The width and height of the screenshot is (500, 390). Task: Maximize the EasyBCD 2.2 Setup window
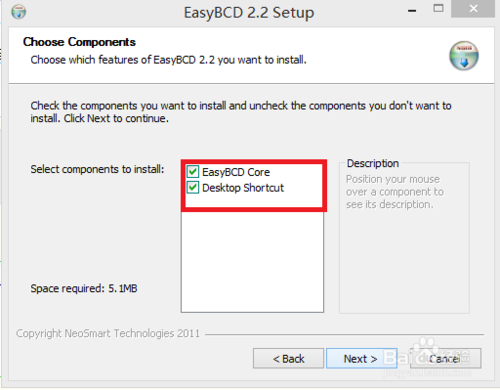point(438,8)
